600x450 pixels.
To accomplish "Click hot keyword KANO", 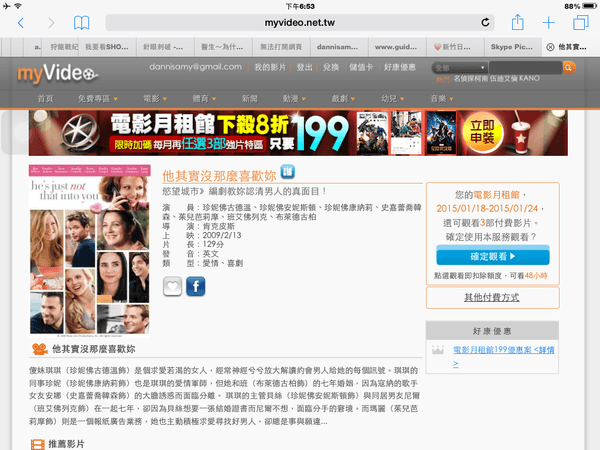I will (529, 78).
